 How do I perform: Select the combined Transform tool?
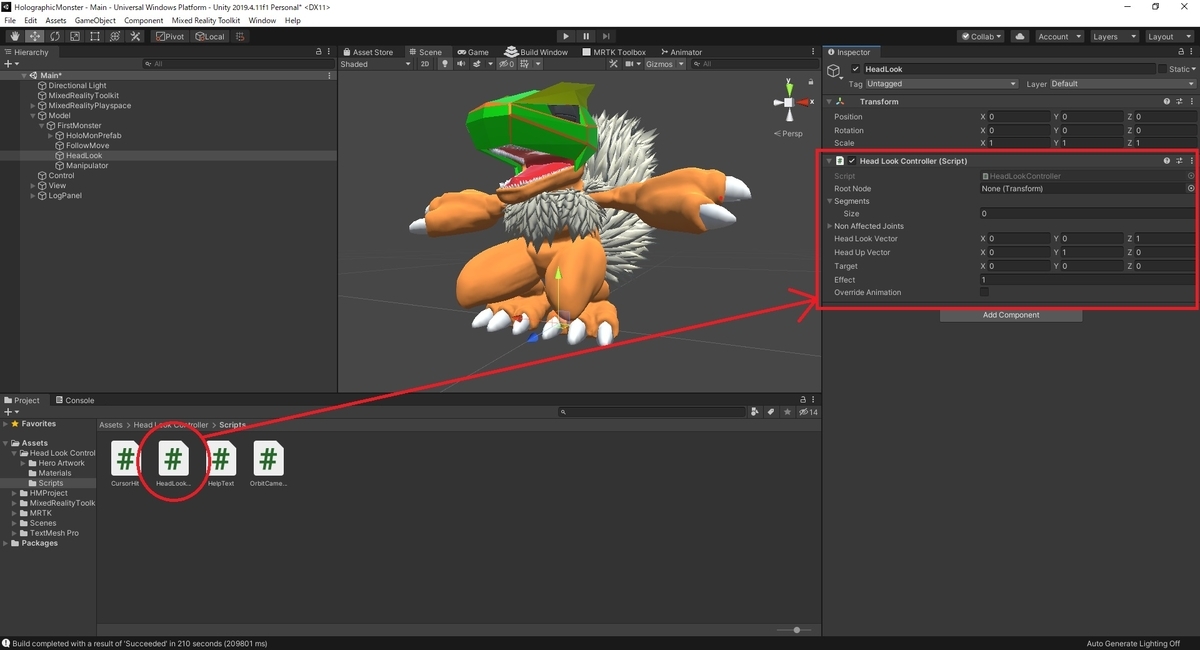[x=114, y=36]
